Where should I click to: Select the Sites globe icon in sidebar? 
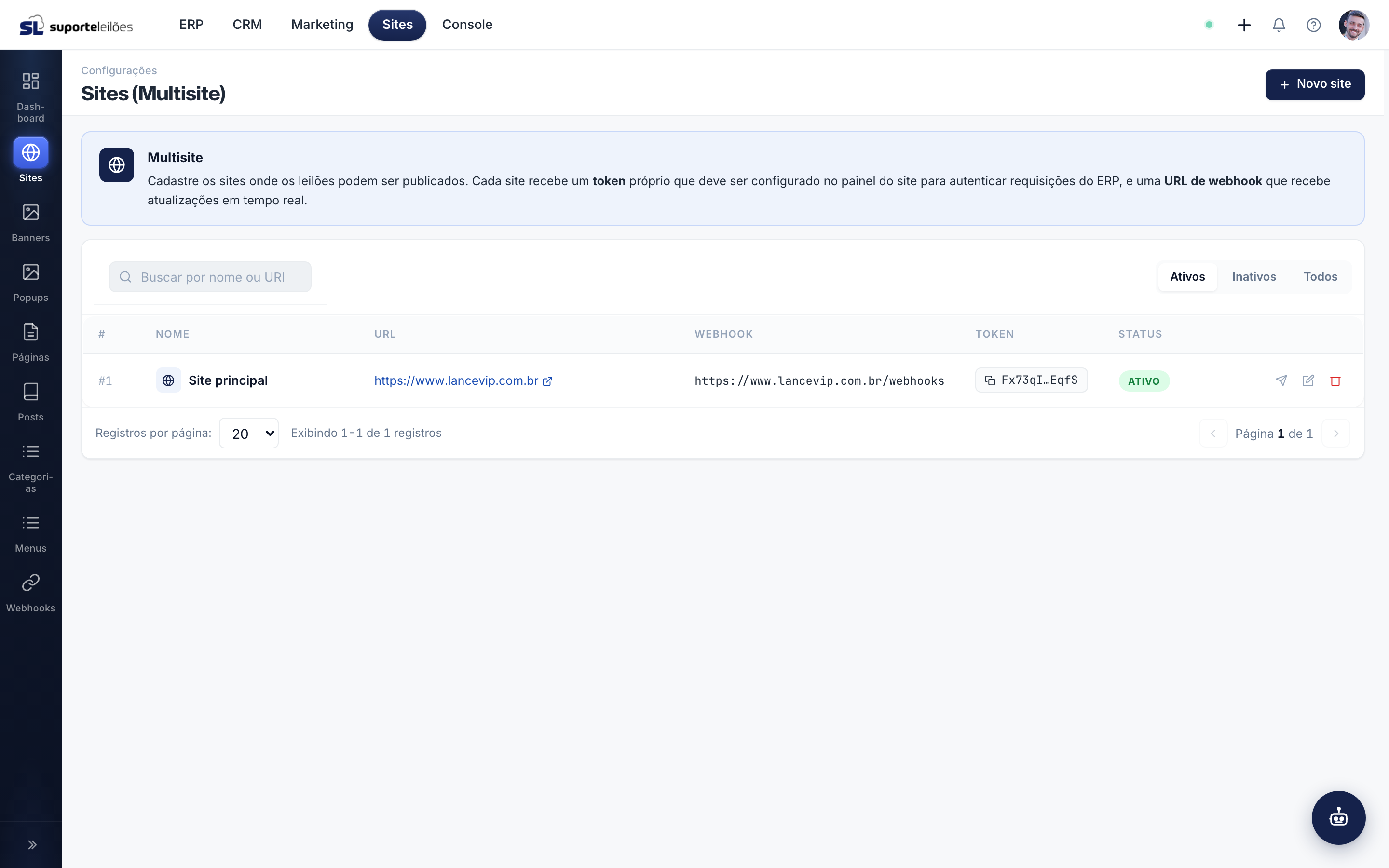[x=30, y=153]
